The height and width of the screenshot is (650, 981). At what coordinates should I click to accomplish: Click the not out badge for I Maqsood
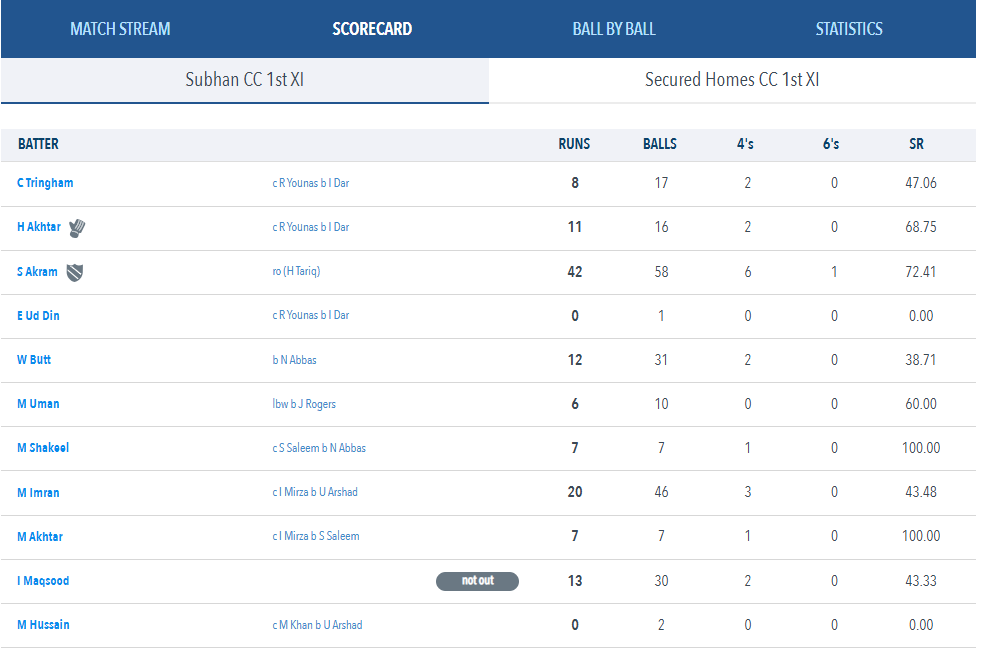click(x=477, y=581)
